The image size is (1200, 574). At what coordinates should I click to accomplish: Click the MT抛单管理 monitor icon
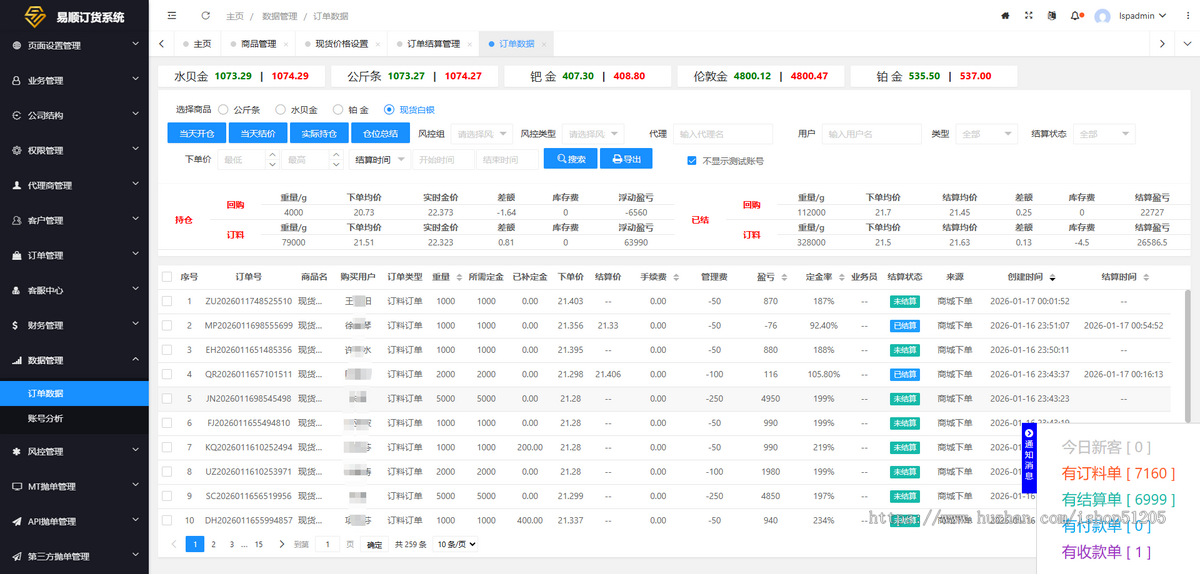point(17,486)
